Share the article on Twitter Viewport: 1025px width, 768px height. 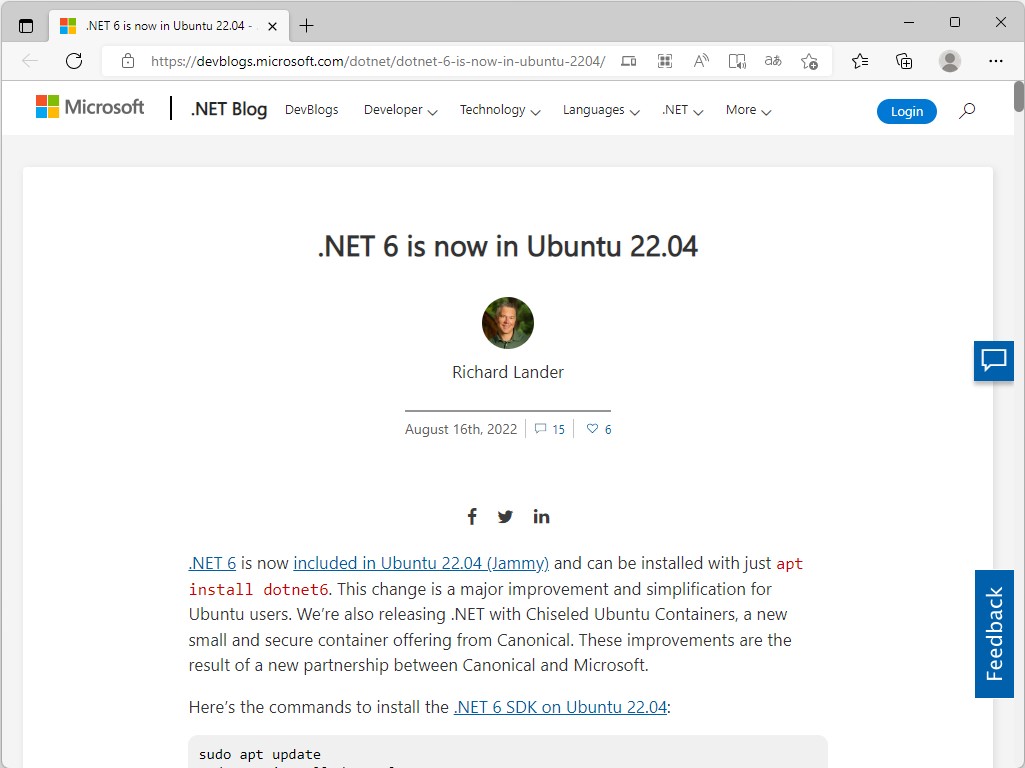505,516
